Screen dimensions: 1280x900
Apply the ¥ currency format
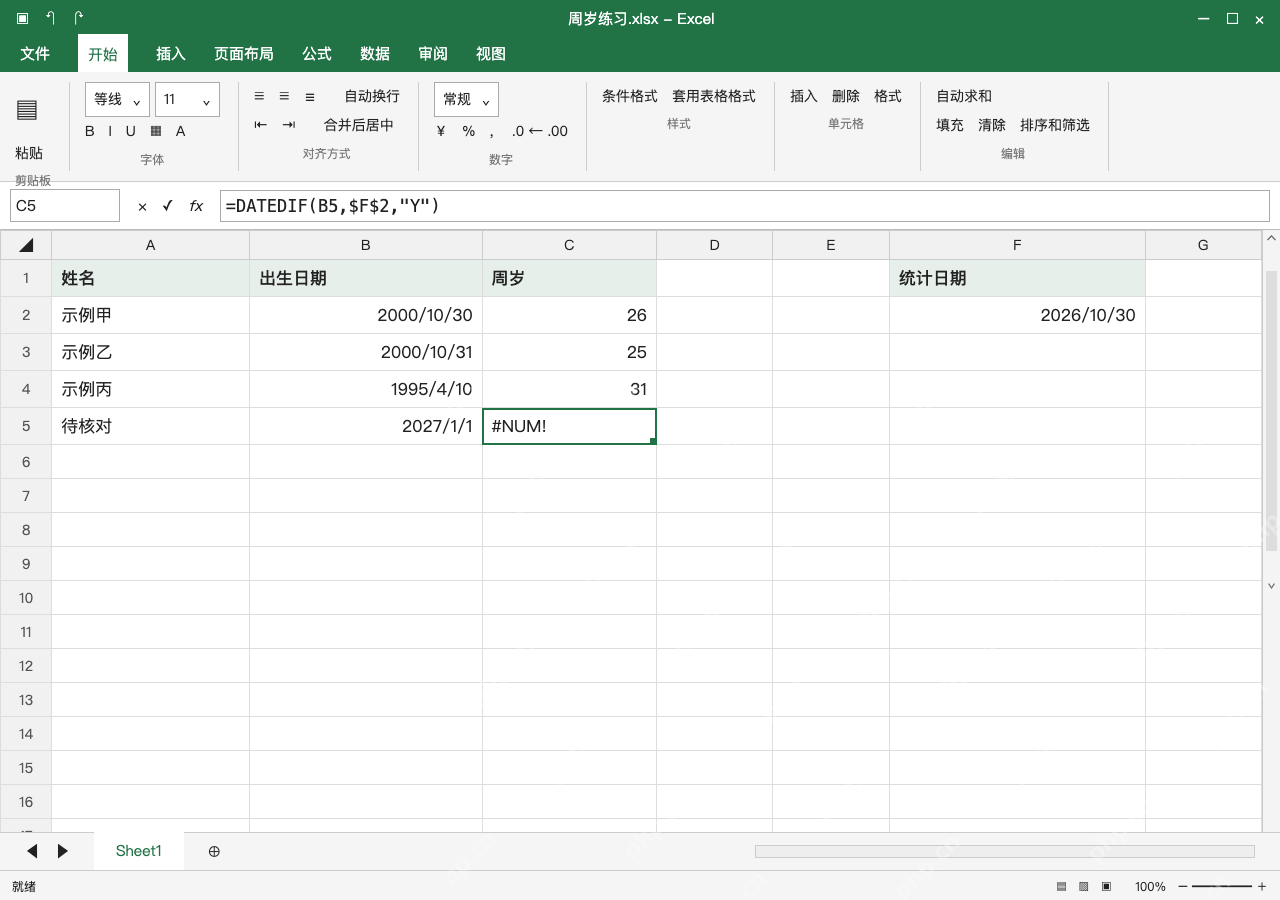(x=441, y=131)
